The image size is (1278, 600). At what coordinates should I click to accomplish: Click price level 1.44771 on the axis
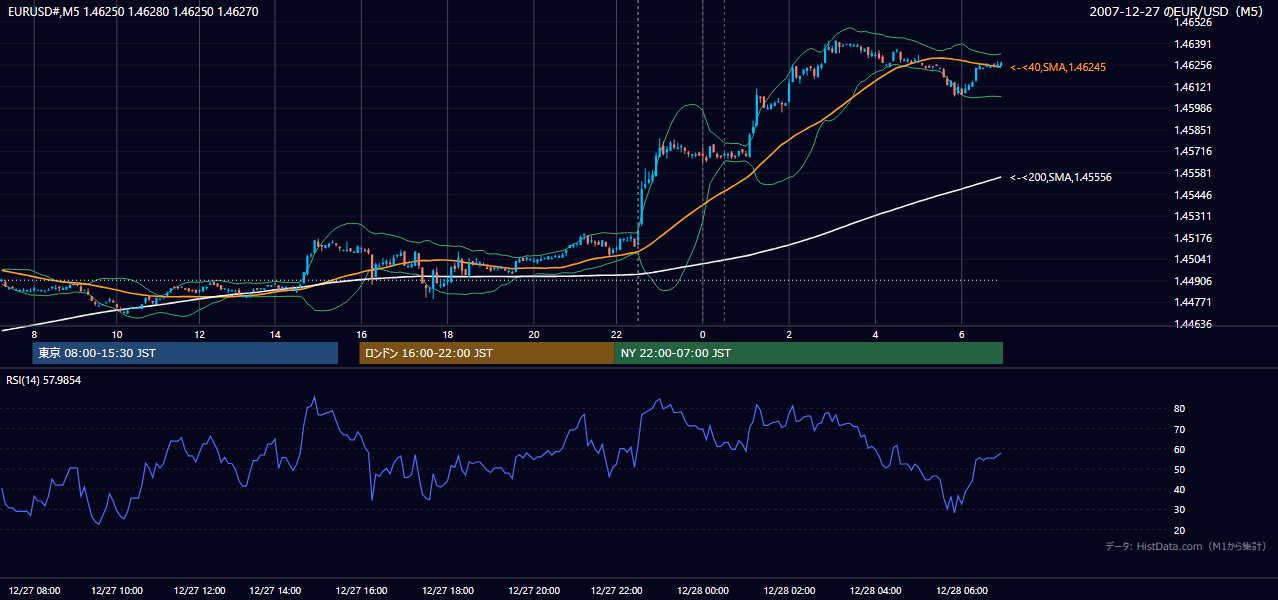click(1193, 302)
